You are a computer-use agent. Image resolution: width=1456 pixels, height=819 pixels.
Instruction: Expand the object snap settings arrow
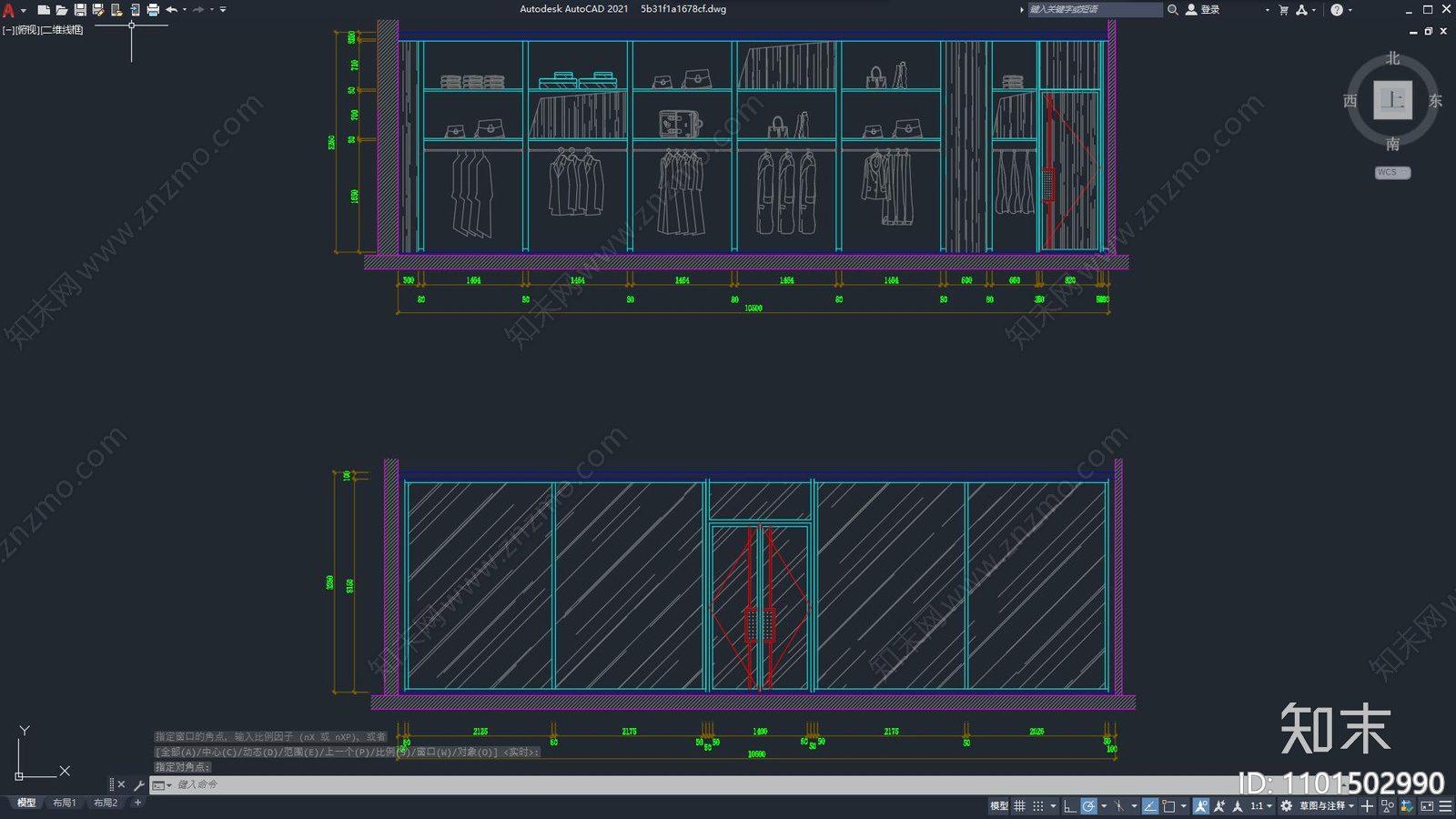(x=1184, y=805)
